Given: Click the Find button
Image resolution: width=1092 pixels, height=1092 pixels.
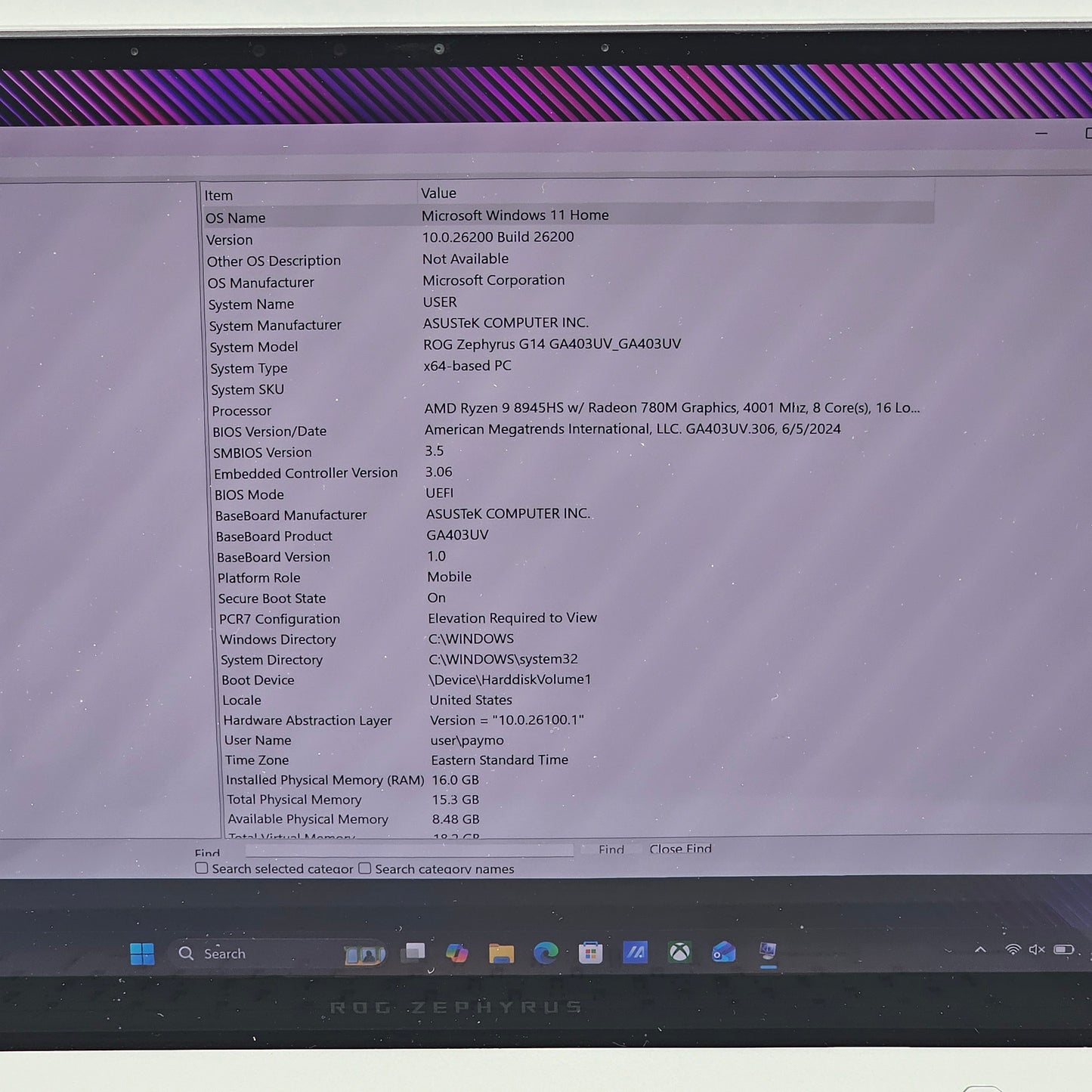Looking at the screenshot, I should 611,849.
